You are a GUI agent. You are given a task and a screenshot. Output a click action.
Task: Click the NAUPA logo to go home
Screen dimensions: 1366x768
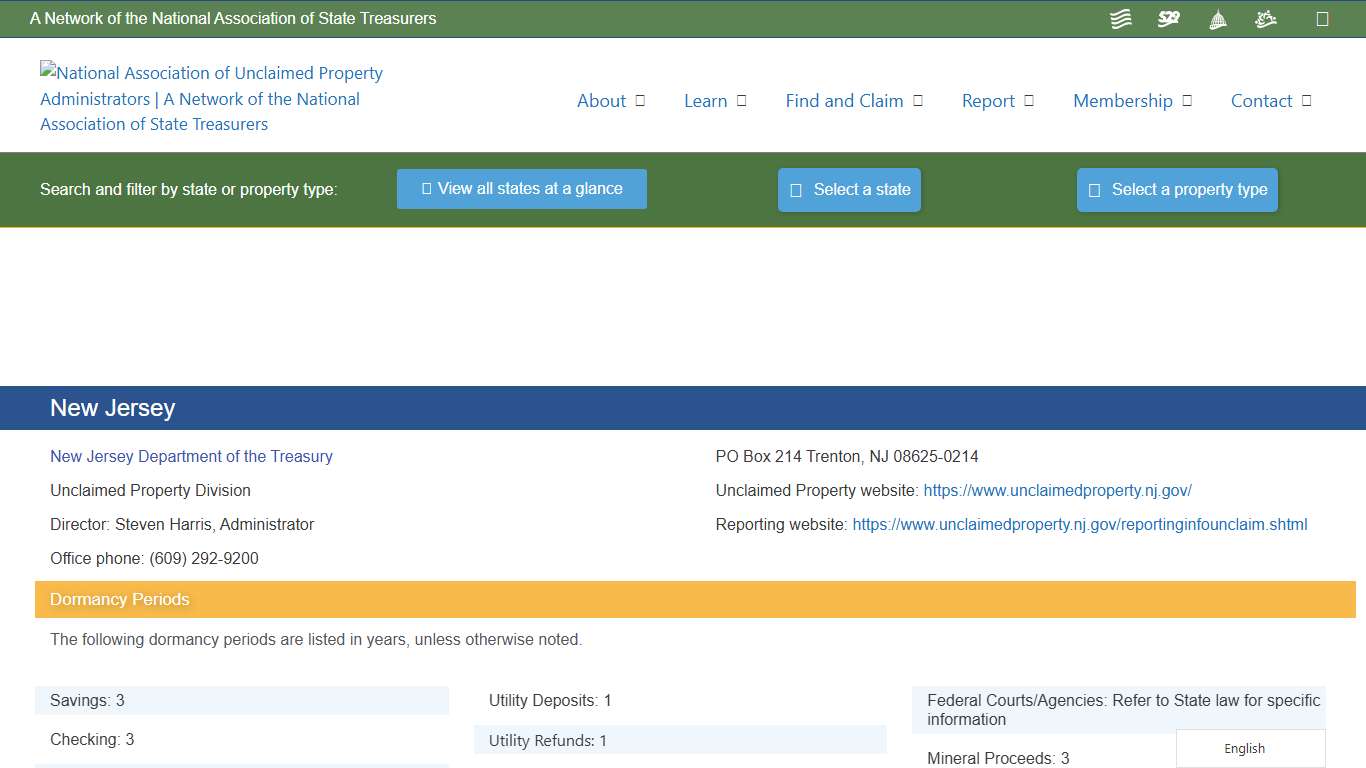point(211,98)
